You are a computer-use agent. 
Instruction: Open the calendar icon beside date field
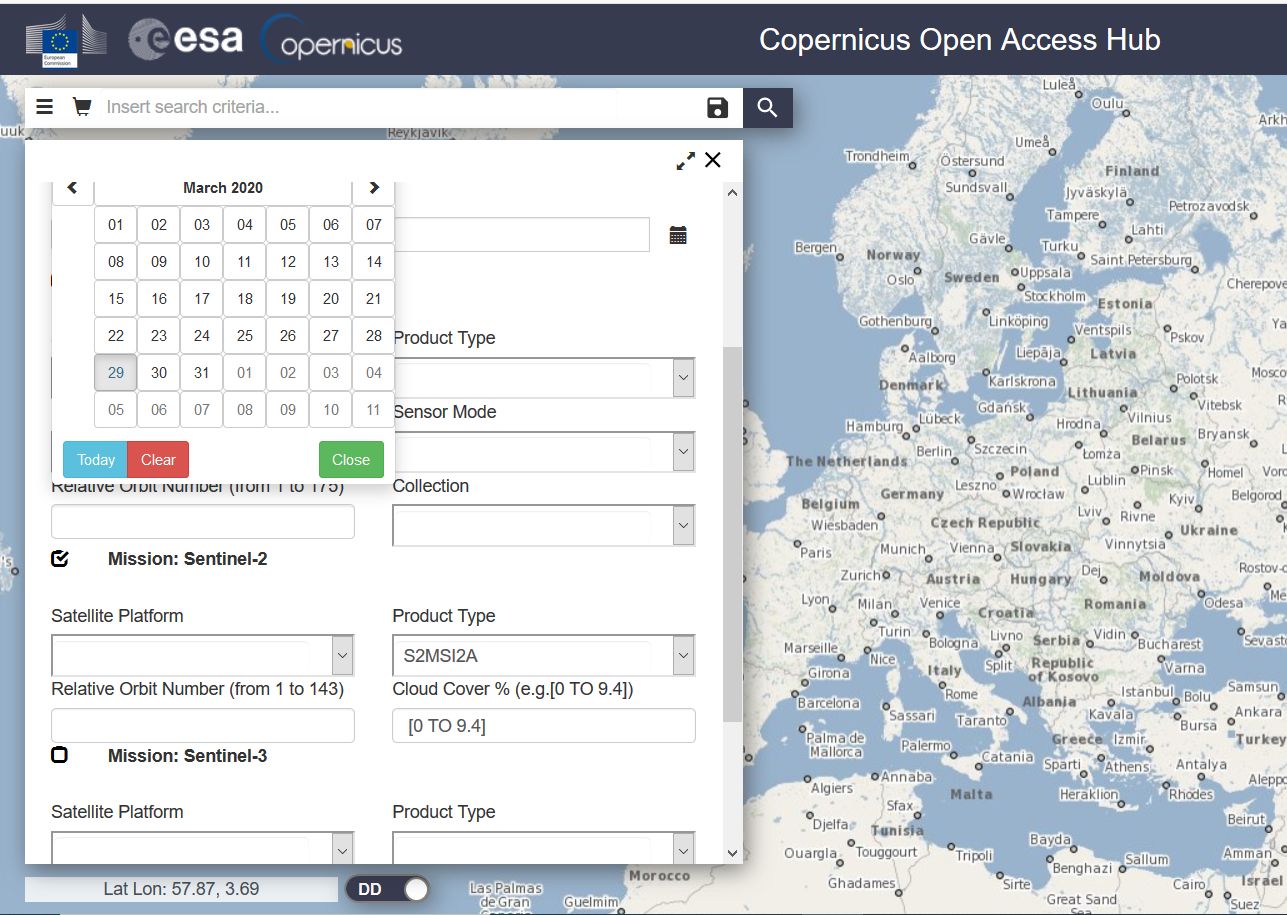pyautogui.click(x=678, y=236)
